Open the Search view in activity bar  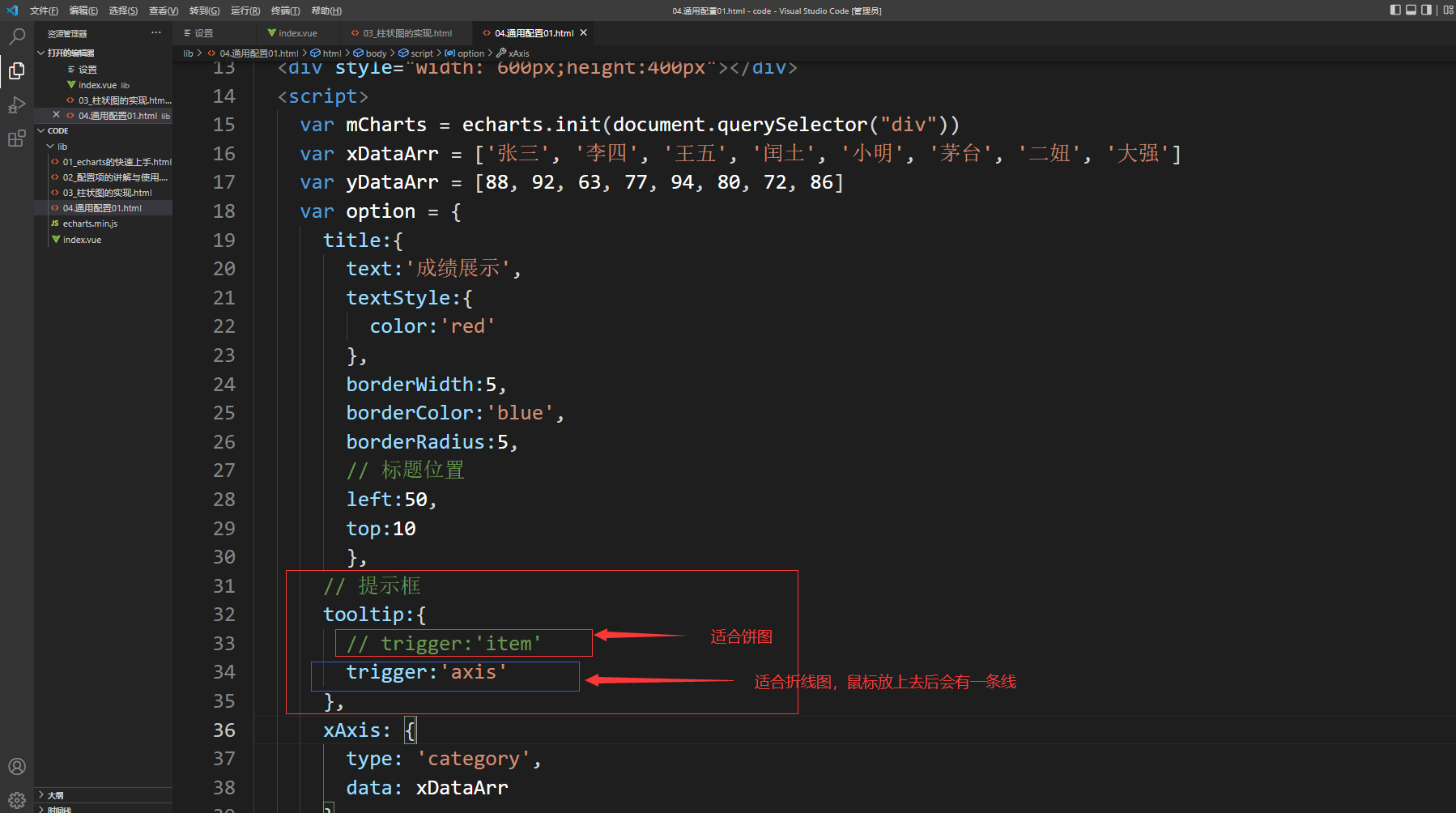[16, 36]
